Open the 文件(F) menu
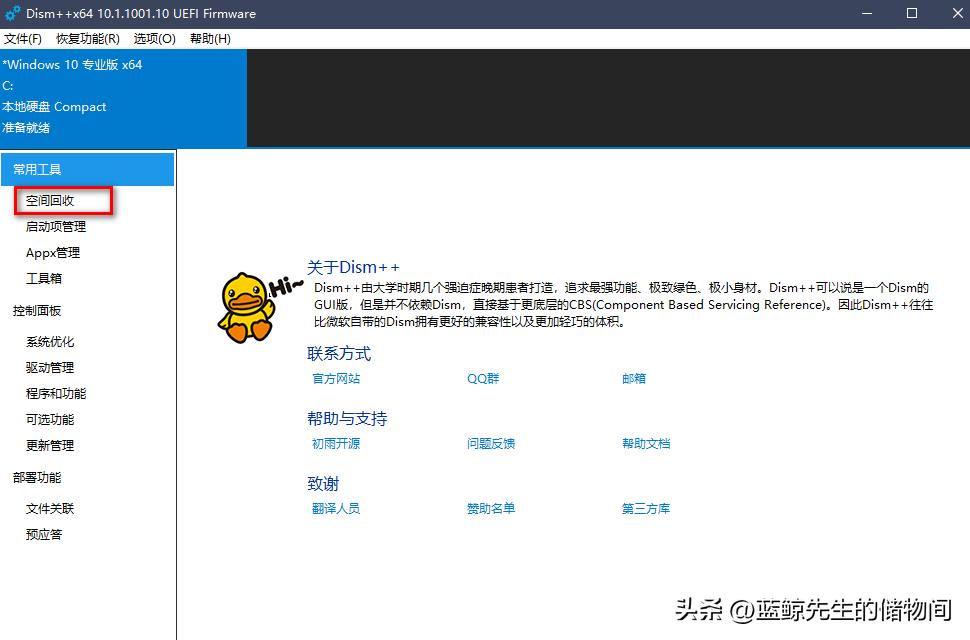Screen dimensions: 970x640 [23, 38]
